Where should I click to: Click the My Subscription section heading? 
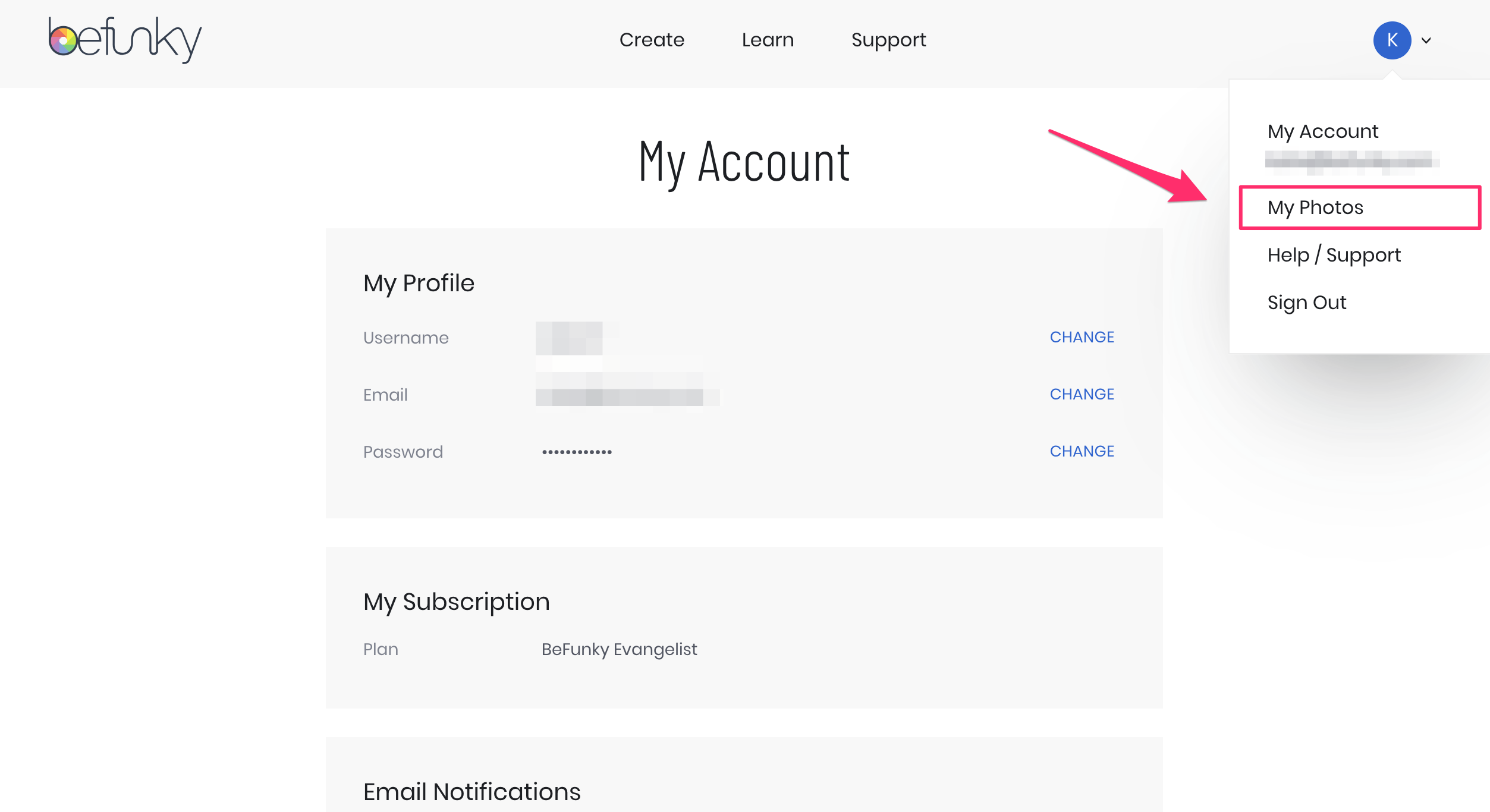point(456,602)
